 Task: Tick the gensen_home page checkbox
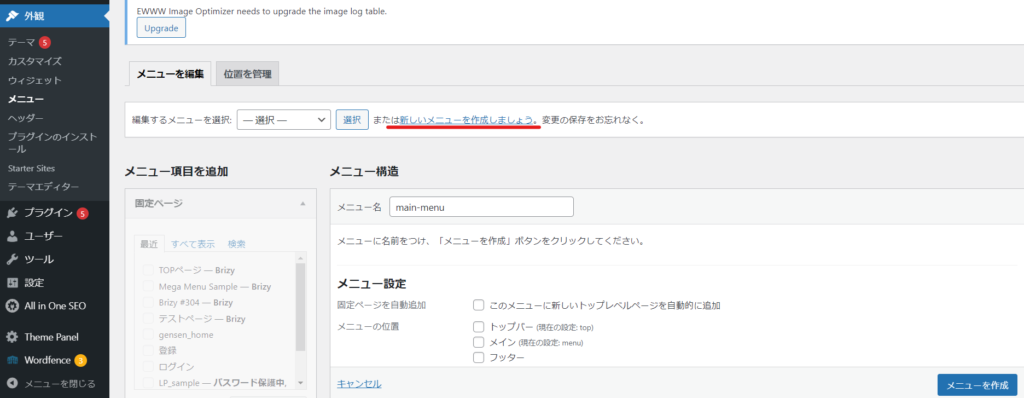pyautogui.click(x=148, y=335)
